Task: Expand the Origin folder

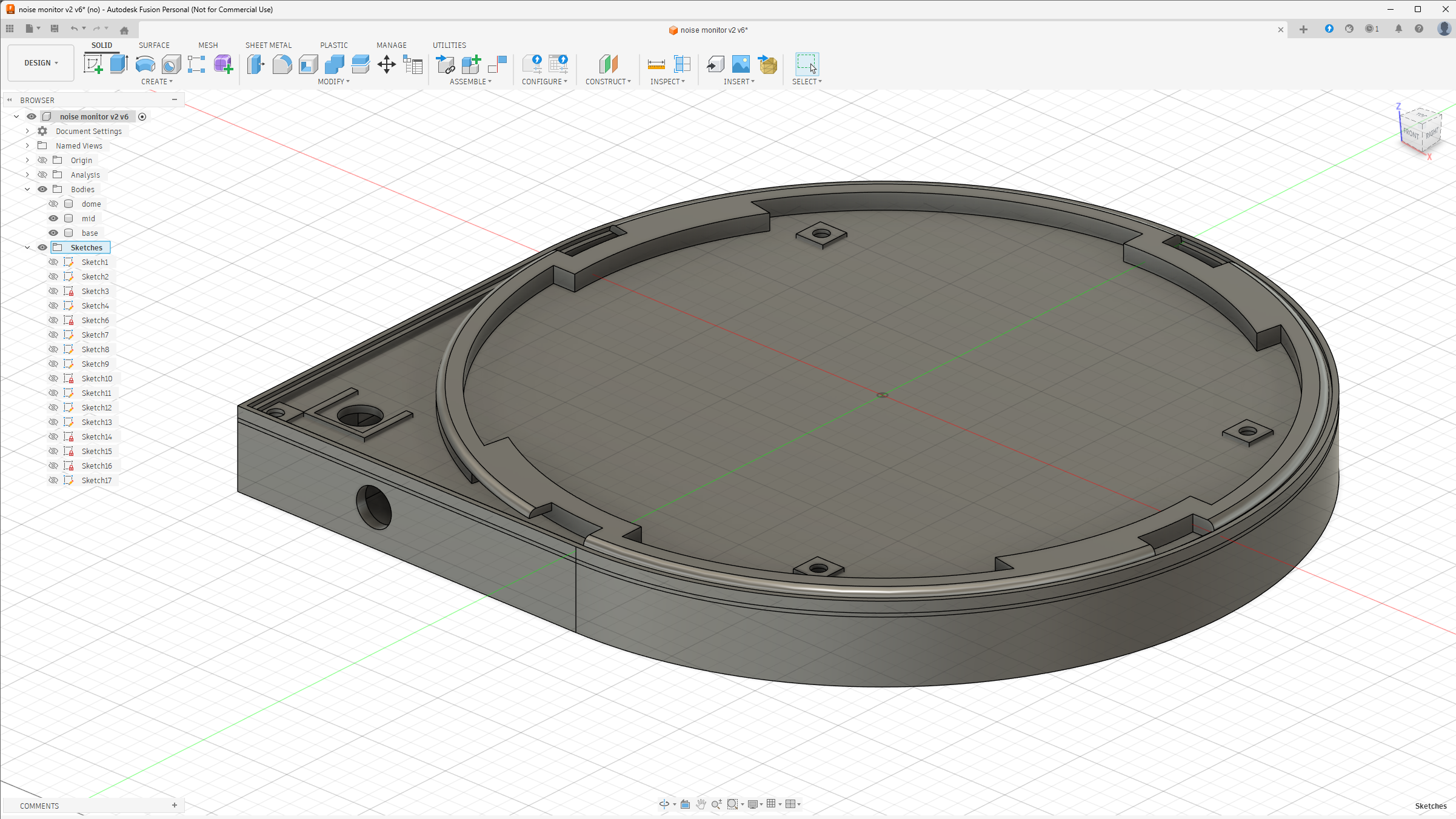Action: click(x=27, y=160)
